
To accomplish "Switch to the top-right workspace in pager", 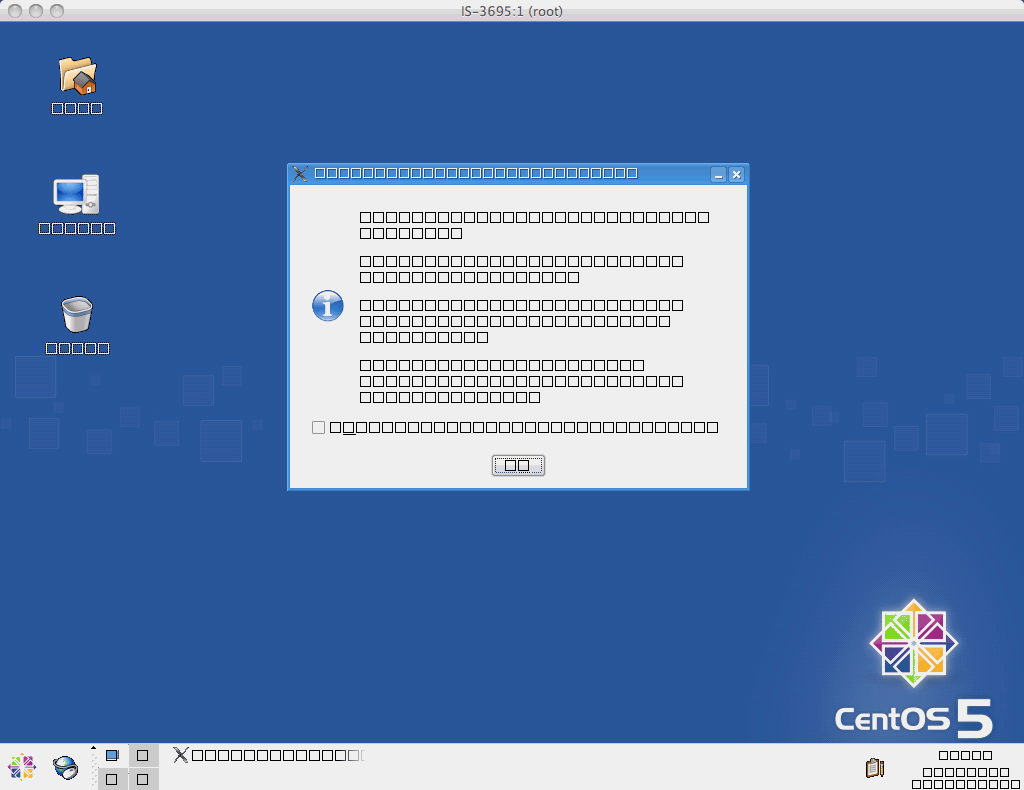I will coord(143,755).
